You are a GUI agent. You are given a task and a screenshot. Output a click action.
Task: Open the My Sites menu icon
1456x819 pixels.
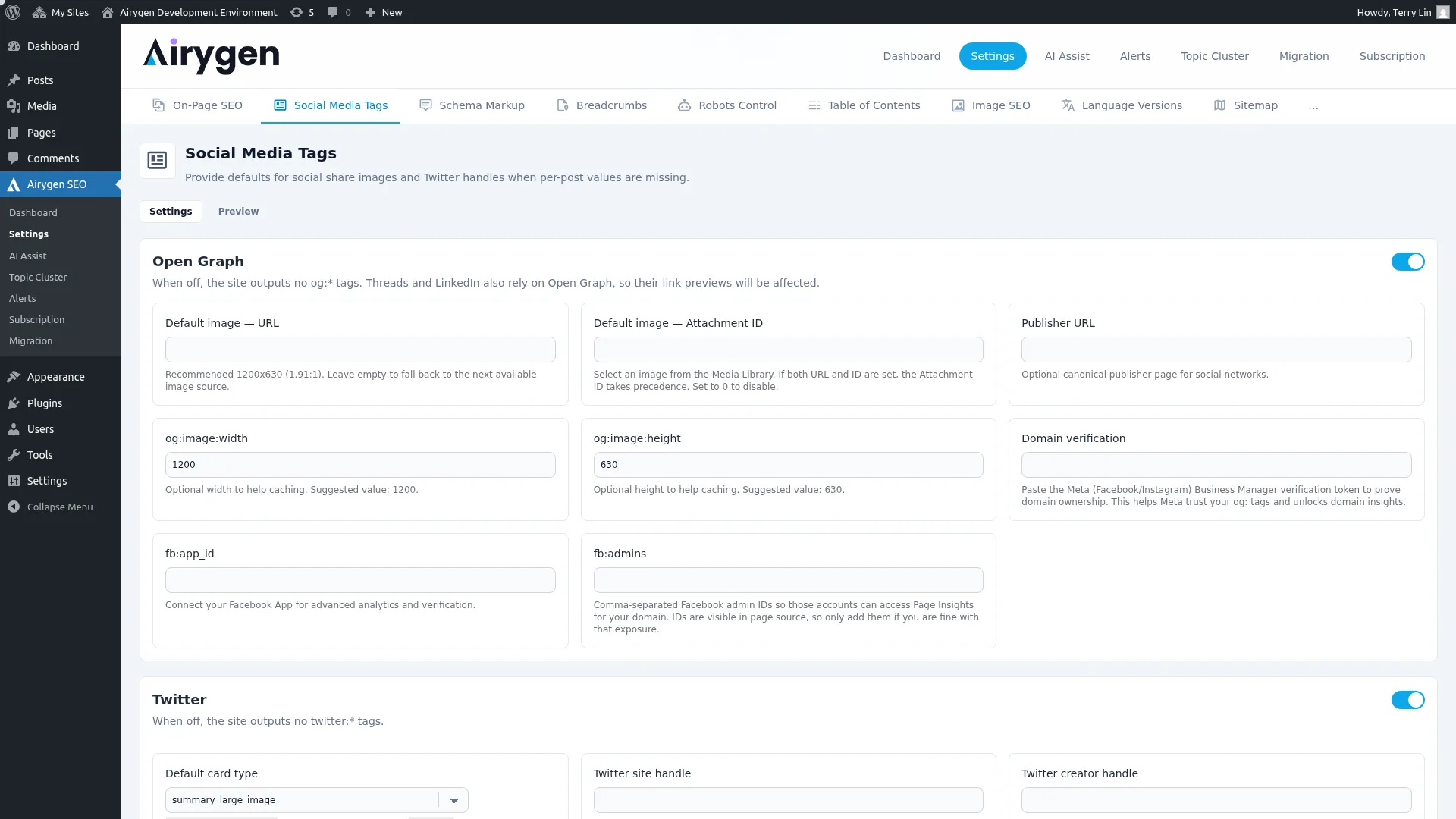39,12
